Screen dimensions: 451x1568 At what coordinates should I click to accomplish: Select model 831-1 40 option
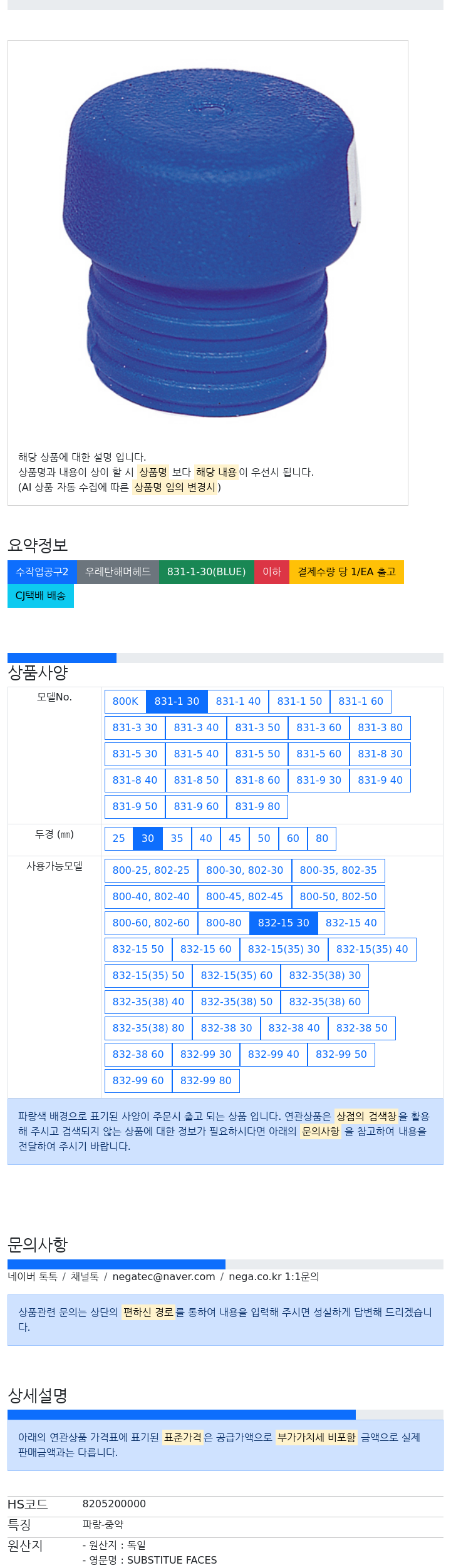click(x=238, y=702)
